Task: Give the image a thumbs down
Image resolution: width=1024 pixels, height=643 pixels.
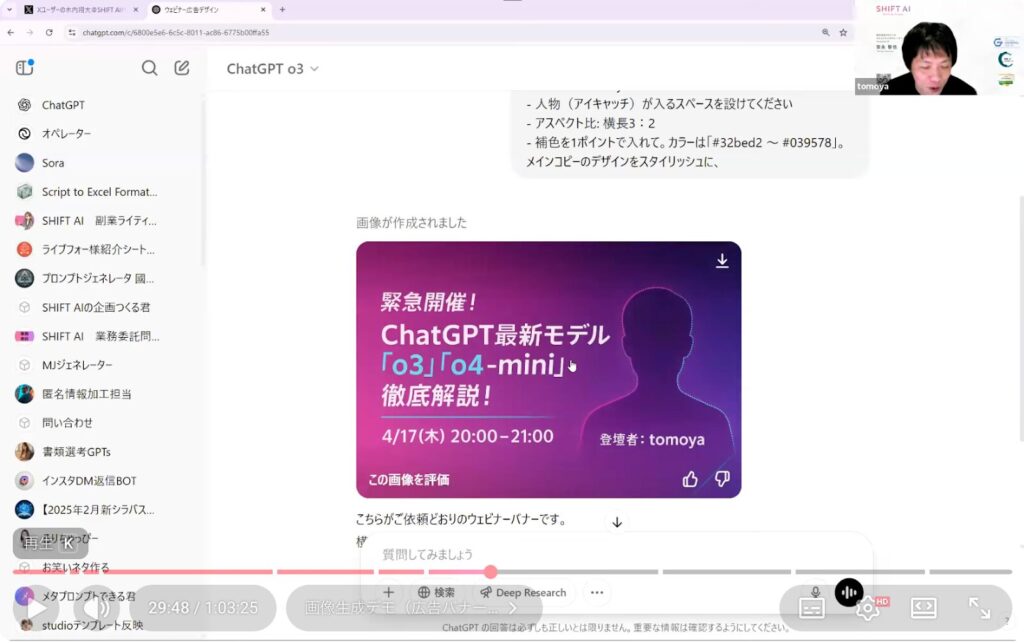Action: 722,479
